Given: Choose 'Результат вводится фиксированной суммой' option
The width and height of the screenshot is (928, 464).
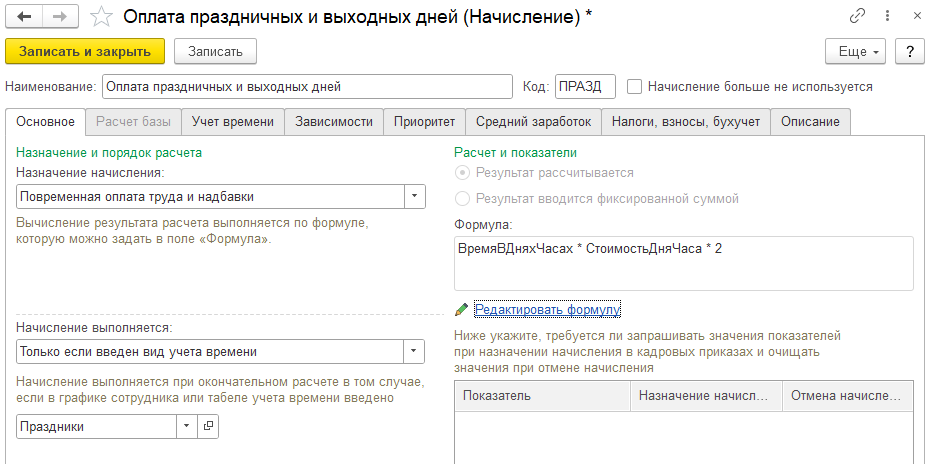Looking at the screenshot, I should (462, 199).
